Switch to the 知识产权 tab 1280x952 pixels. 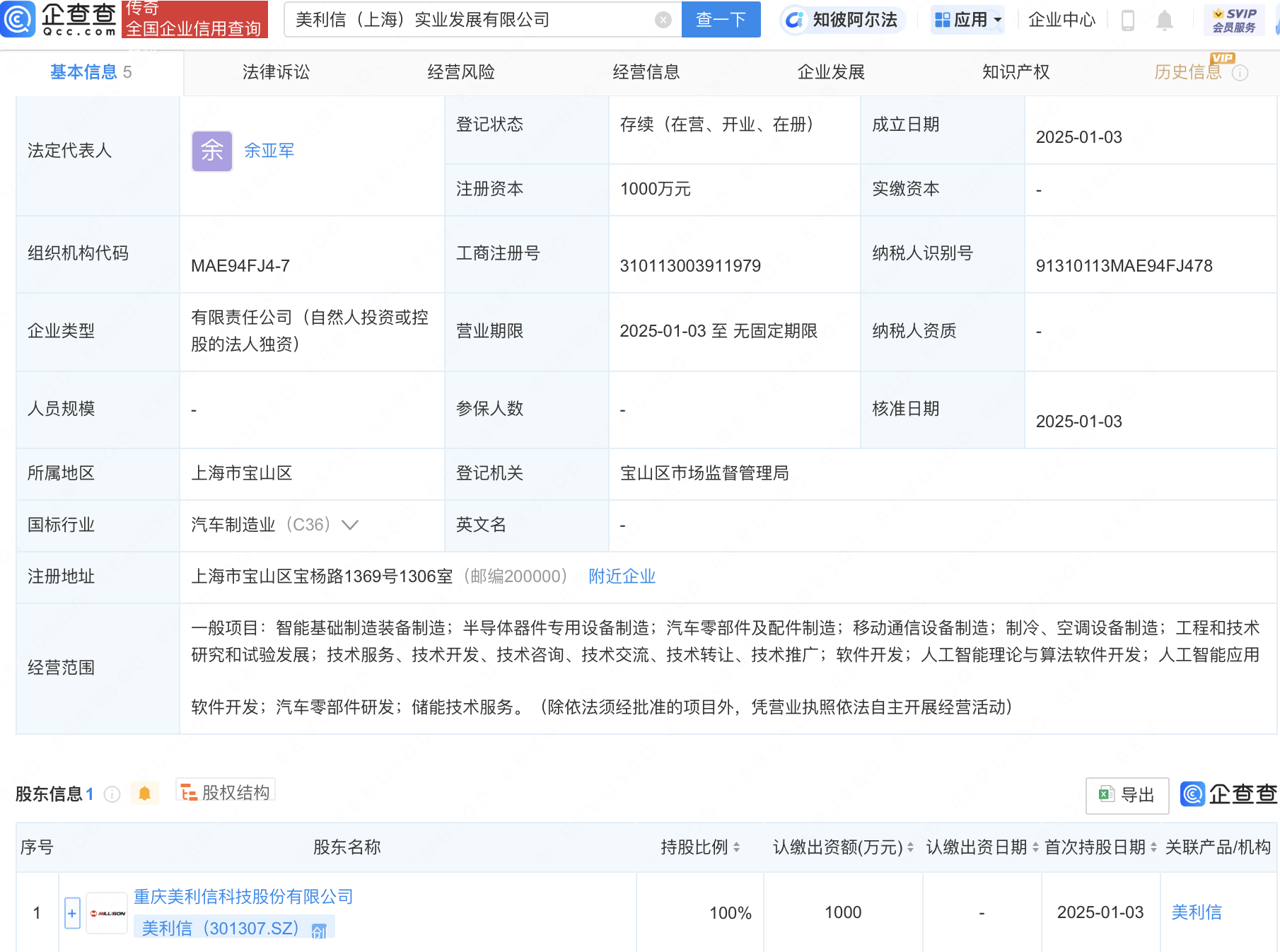point(1016,72)
